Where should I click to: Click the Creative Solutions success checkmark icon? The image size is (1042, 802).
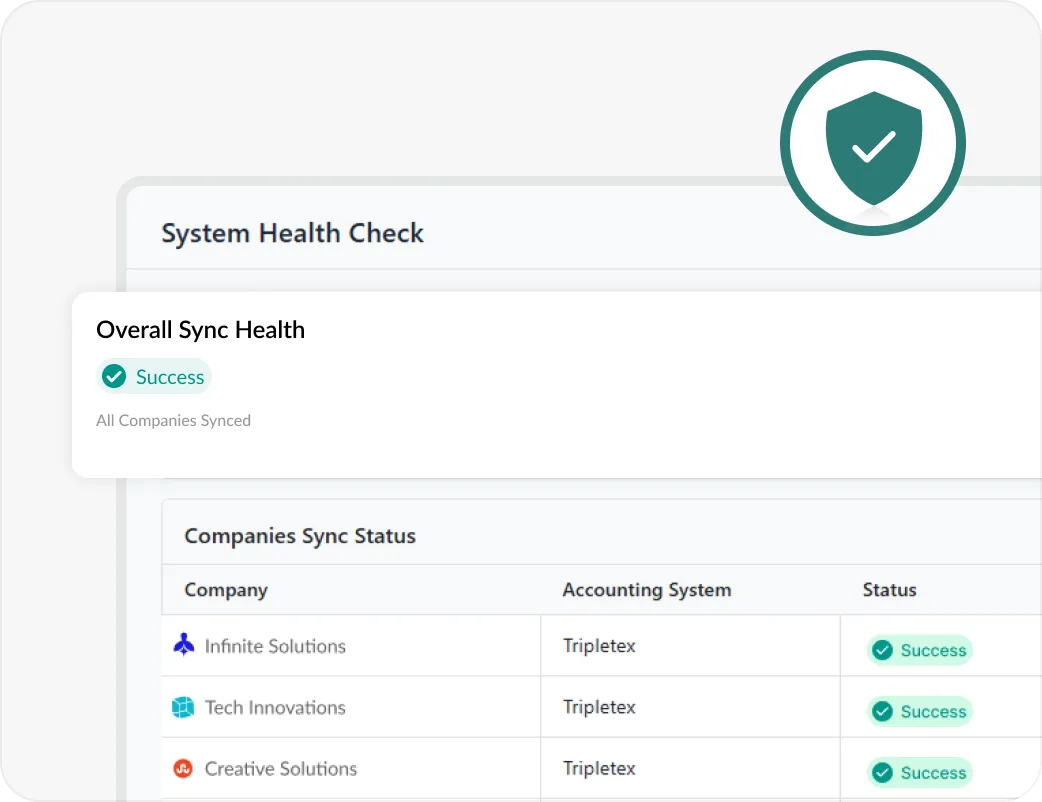(883, 773)
